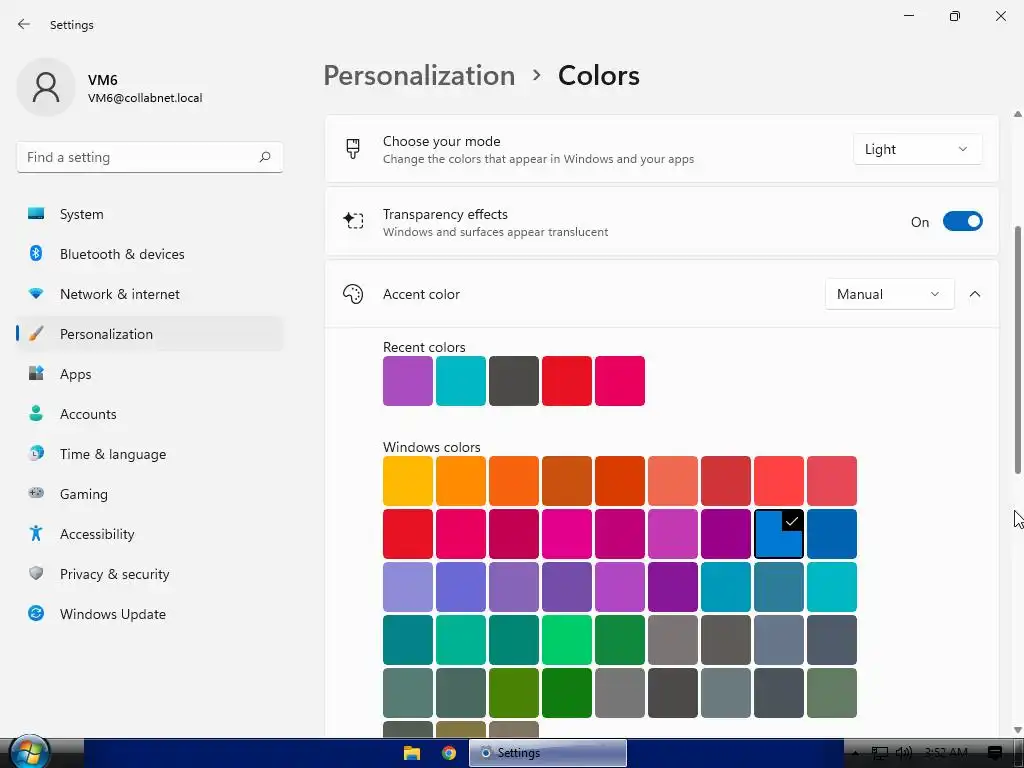Pick the red recent color
The height and width of the screenshot is (768, 1024).
[567, 381]
